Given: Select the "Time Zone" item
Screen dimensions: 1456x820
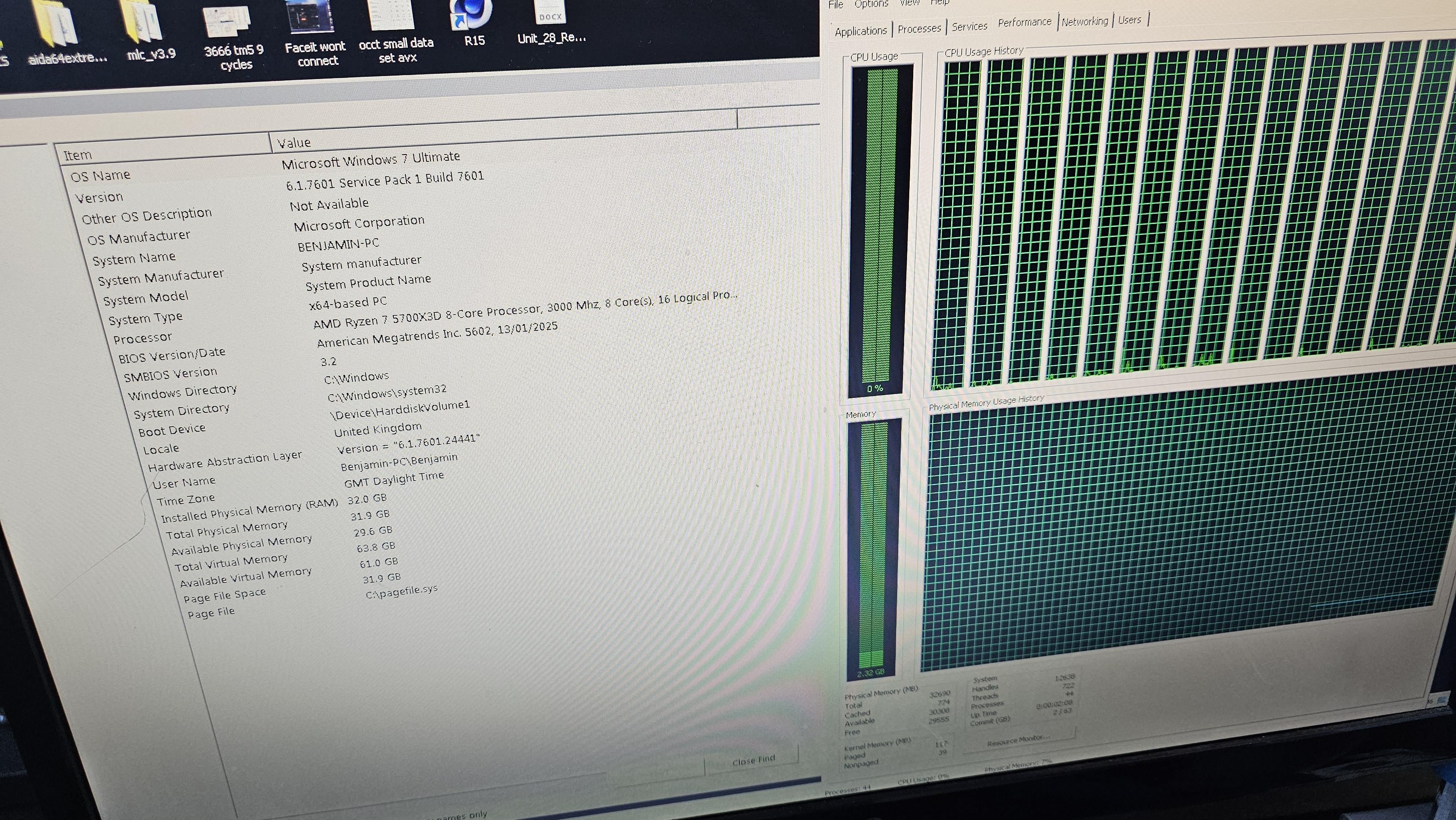Looking at the screenshot, I should (186, 500).
